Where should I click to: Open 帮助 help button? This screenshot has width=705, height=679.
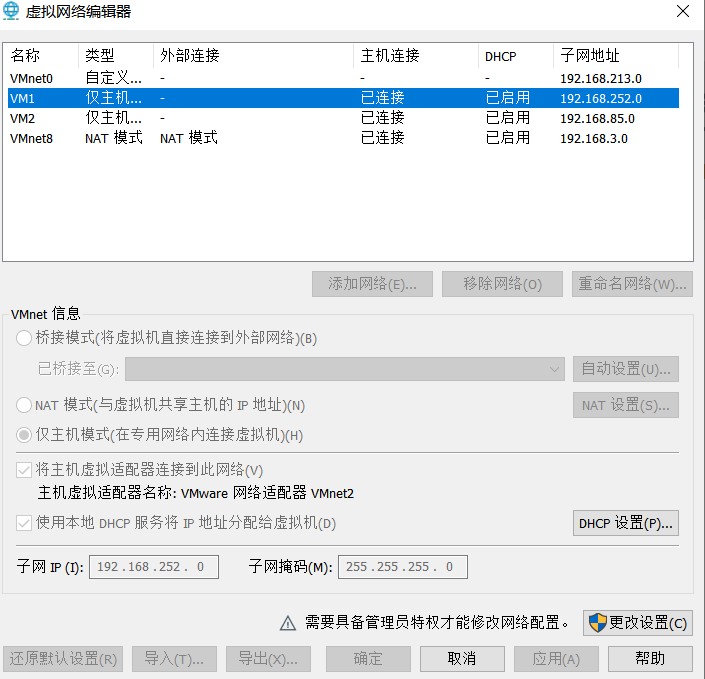(650, 659)
